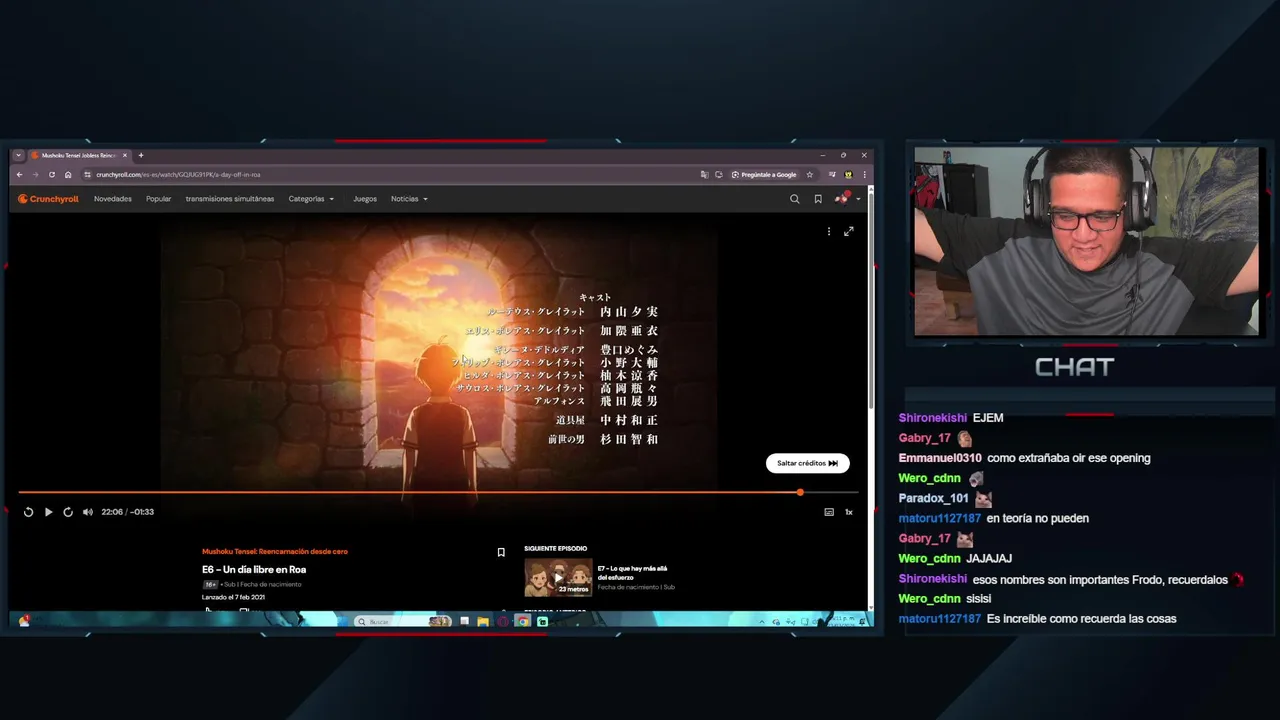
Task: Open the Juegos menu item
Action: point(365,199)
